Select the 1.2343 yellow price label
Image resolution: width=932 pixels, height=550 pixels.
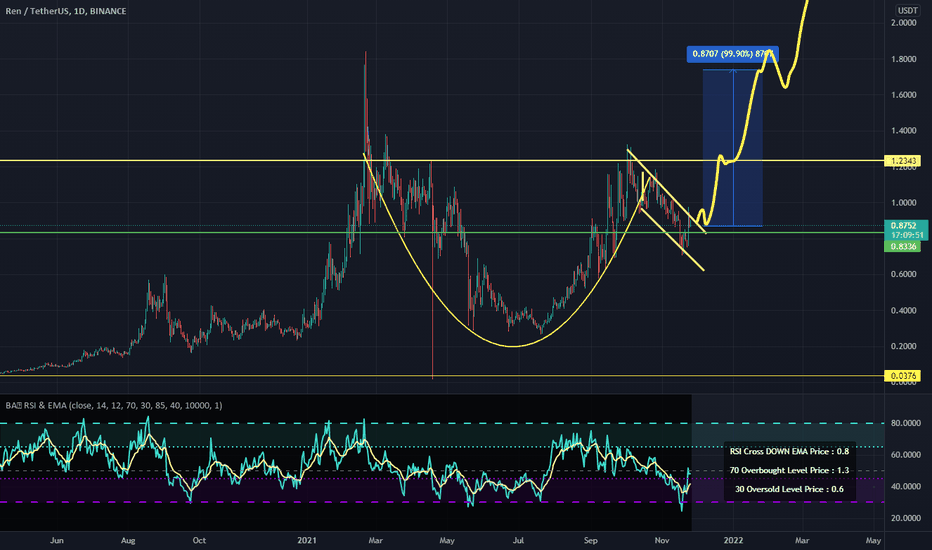(x=903, y=161)
